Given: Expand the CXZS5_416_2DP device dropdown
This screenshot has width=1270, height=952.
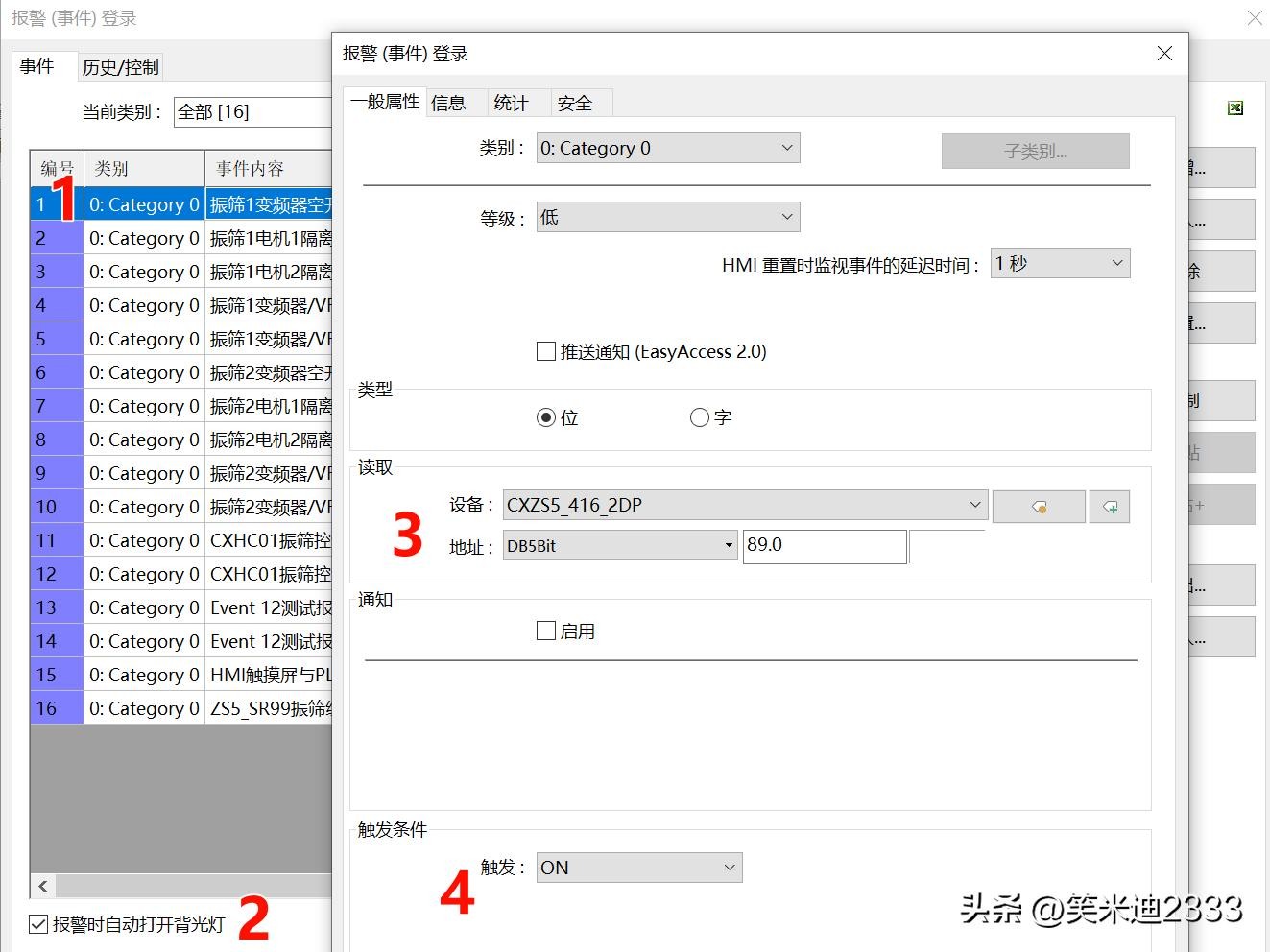Looking at the screenshot, I should pos(744,505).
